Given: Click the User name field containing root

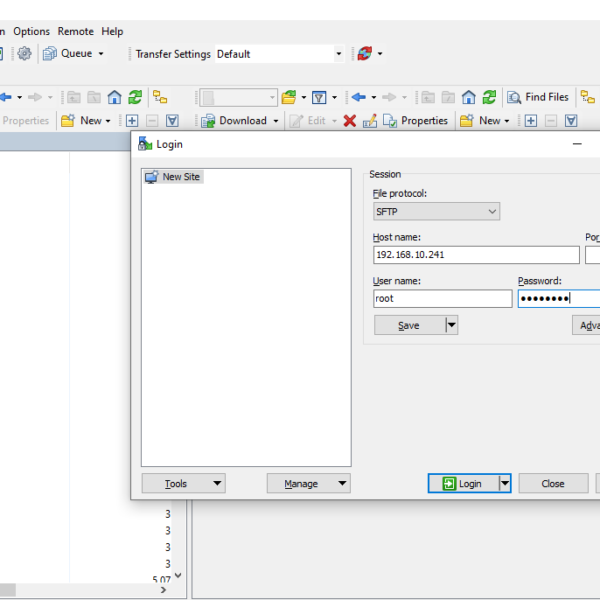Looking at the screenshot, I should click(x=441, y=299).
